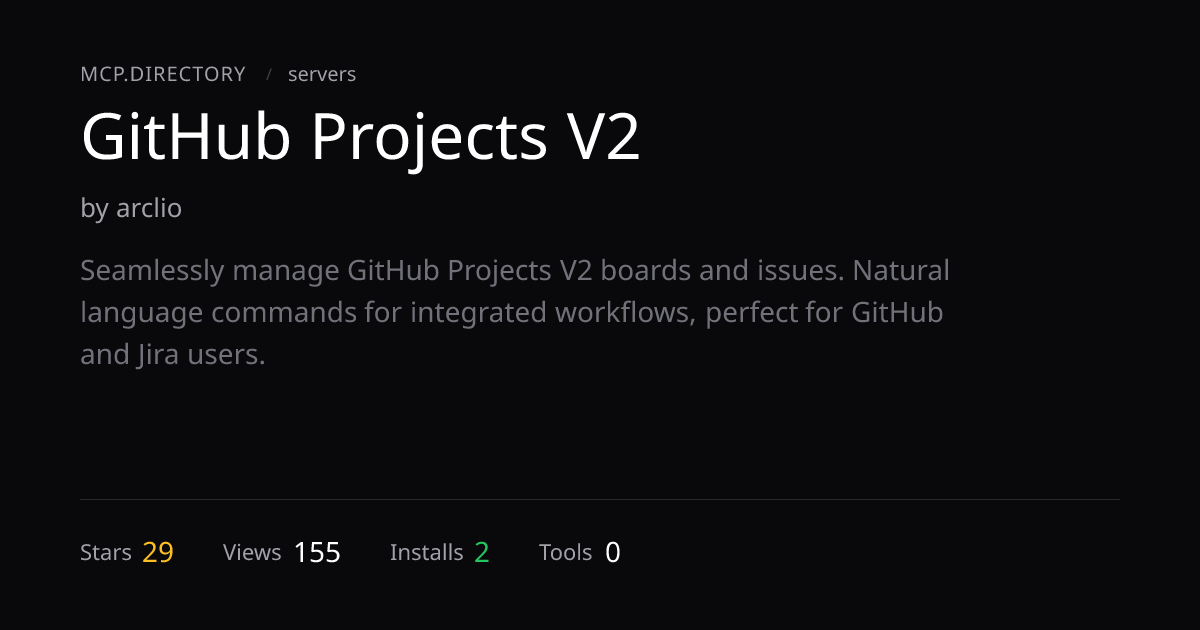Click 'and Jira users.' description line
1200x630 pixels.
tap(173, 354)
